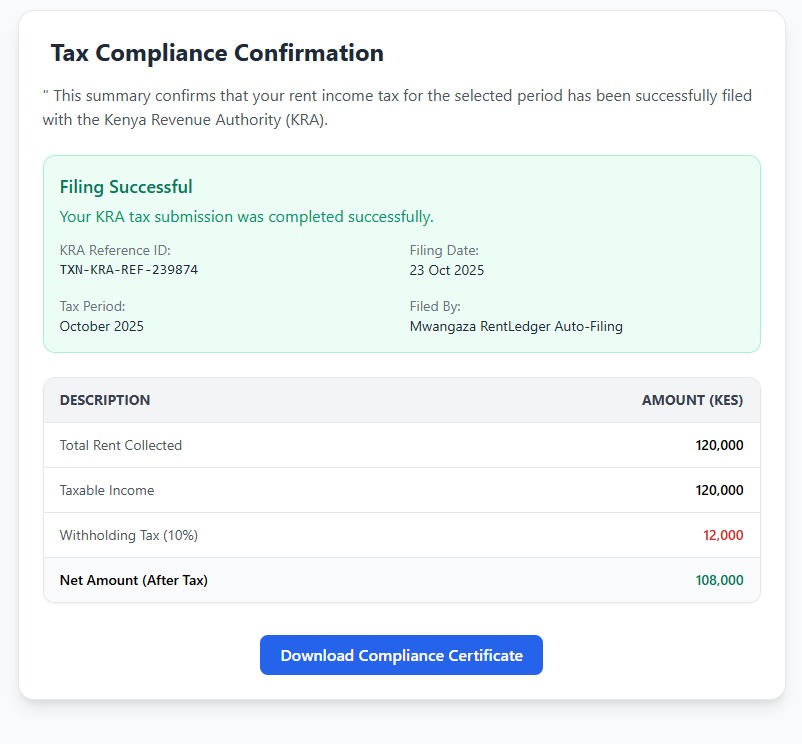Viewport: 802px width, 744px height.
Task: Click the October 2025 tax period value
Action: (x=102, y=326)
